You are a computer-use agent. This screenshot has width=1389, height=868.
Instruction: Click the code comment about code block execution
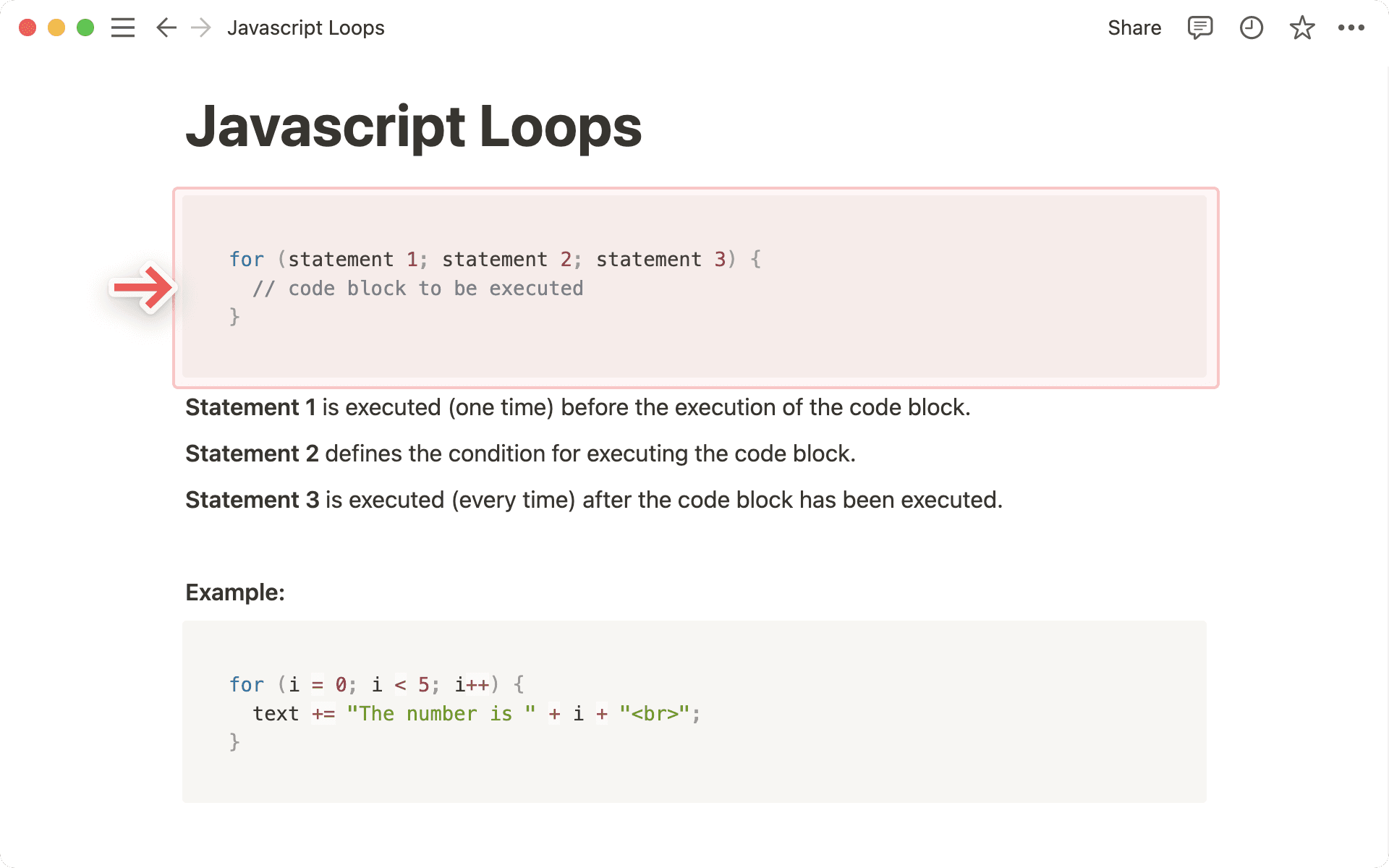(x=417, y=287)
